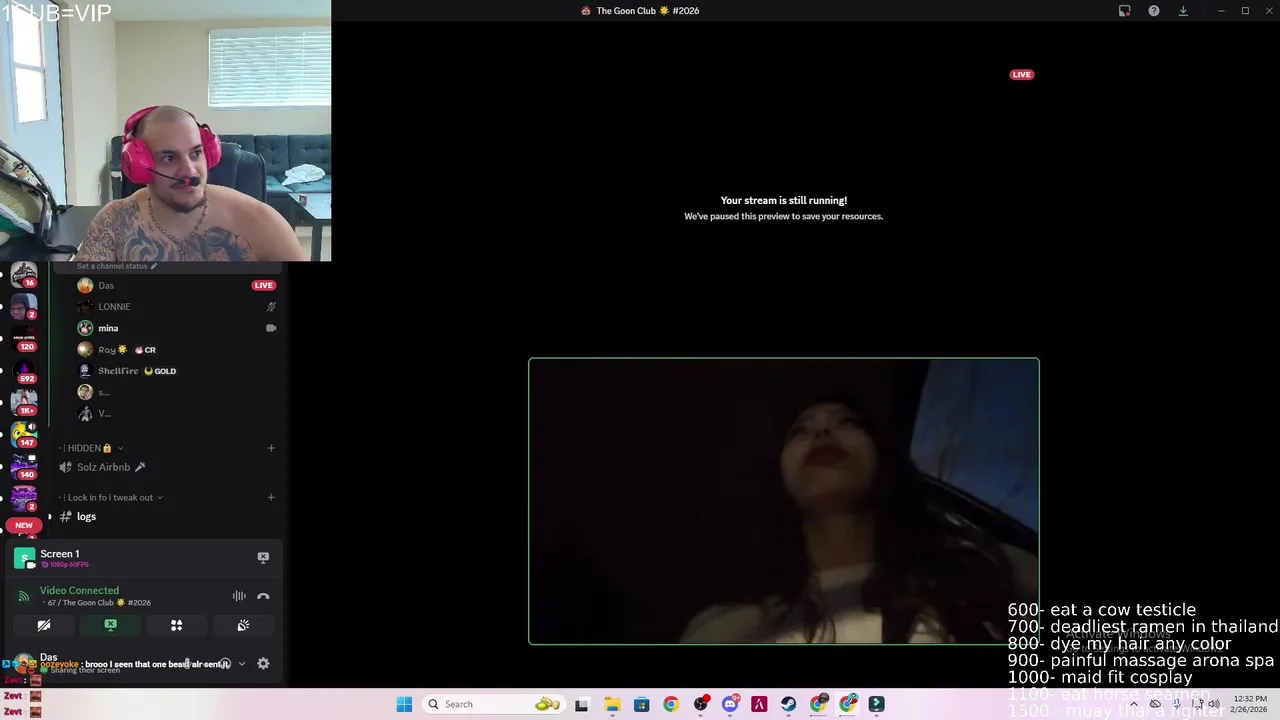The height and width of the screenshot is (720, 1280).
Task: Click the paused stream preview message
Action: click(783, 208)
